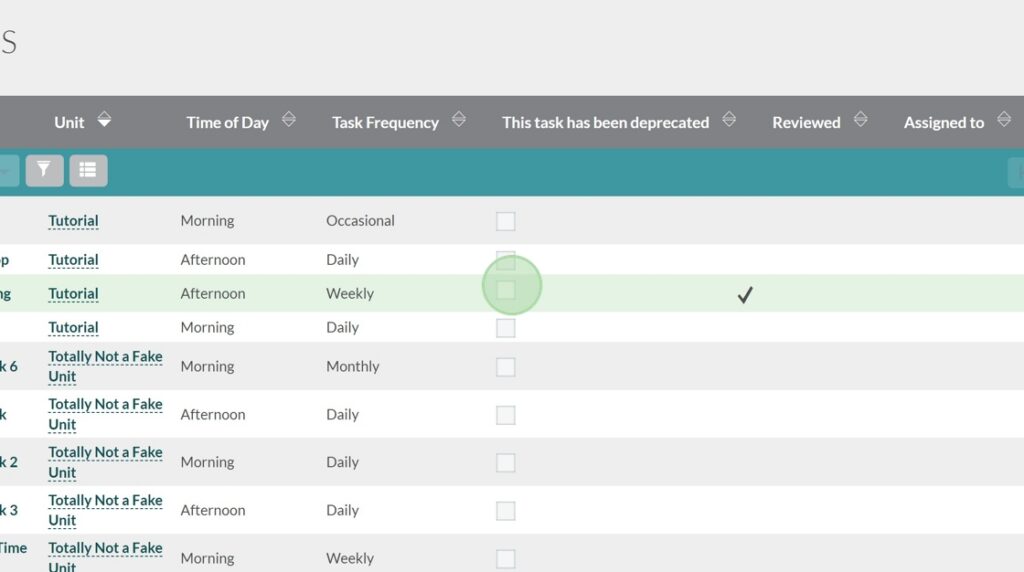
Task: Open the column chooser list icon
Action: (x=88, y=171)
